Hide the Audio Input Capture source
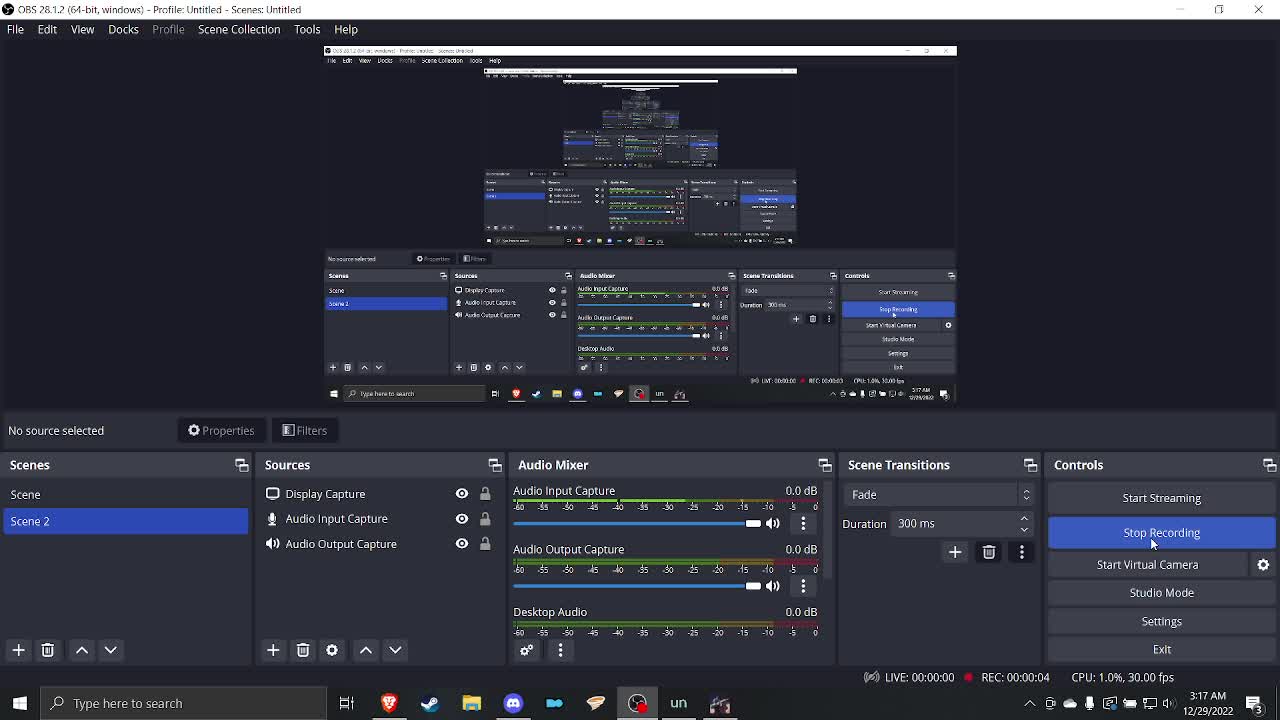The width and height of the screenshot is (1280, 720). (461, 519)
